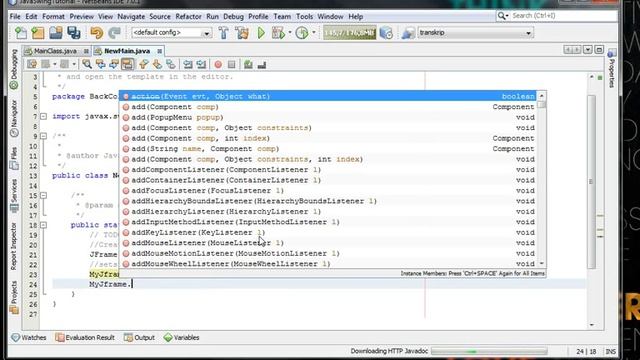Click the Next Bookmark icon

tap(157, 64)
